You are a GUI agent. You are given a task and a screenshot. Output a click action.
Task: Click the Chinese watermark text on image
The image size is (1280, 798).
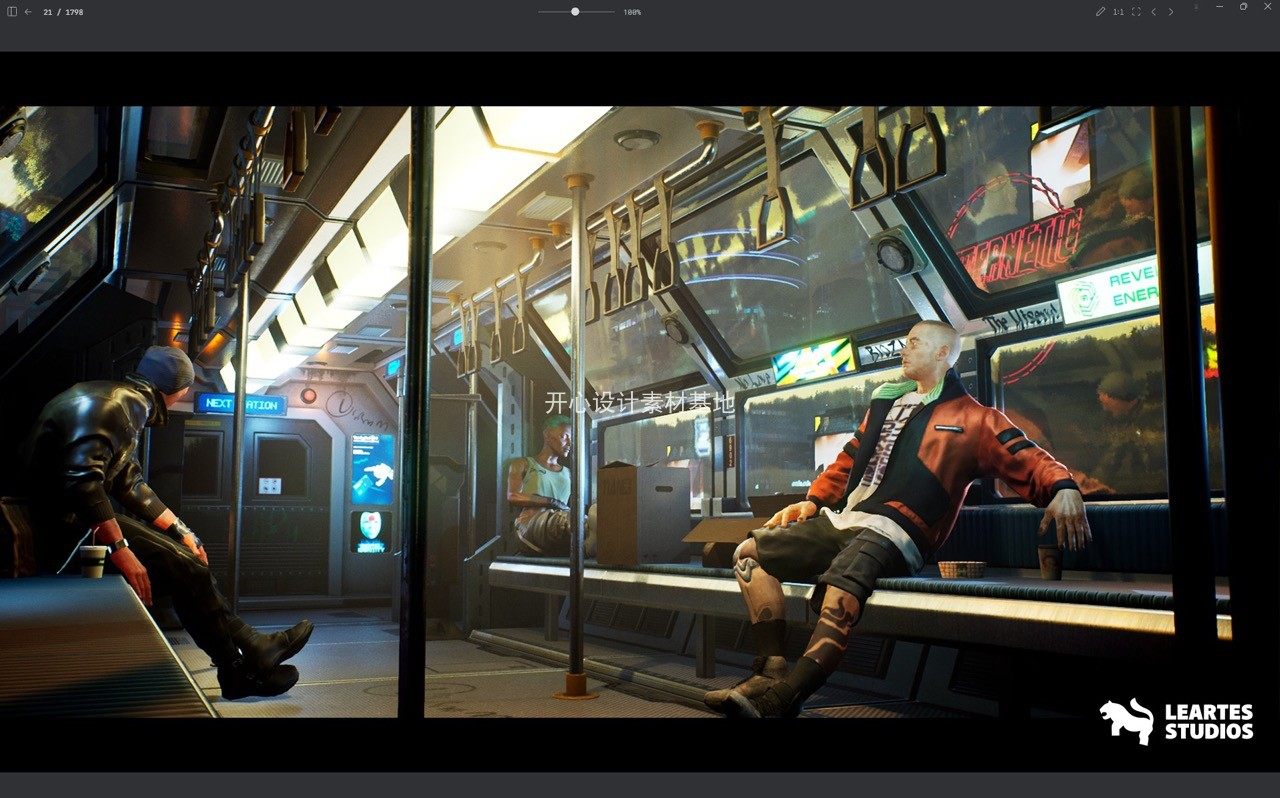(x=639, y=403)
